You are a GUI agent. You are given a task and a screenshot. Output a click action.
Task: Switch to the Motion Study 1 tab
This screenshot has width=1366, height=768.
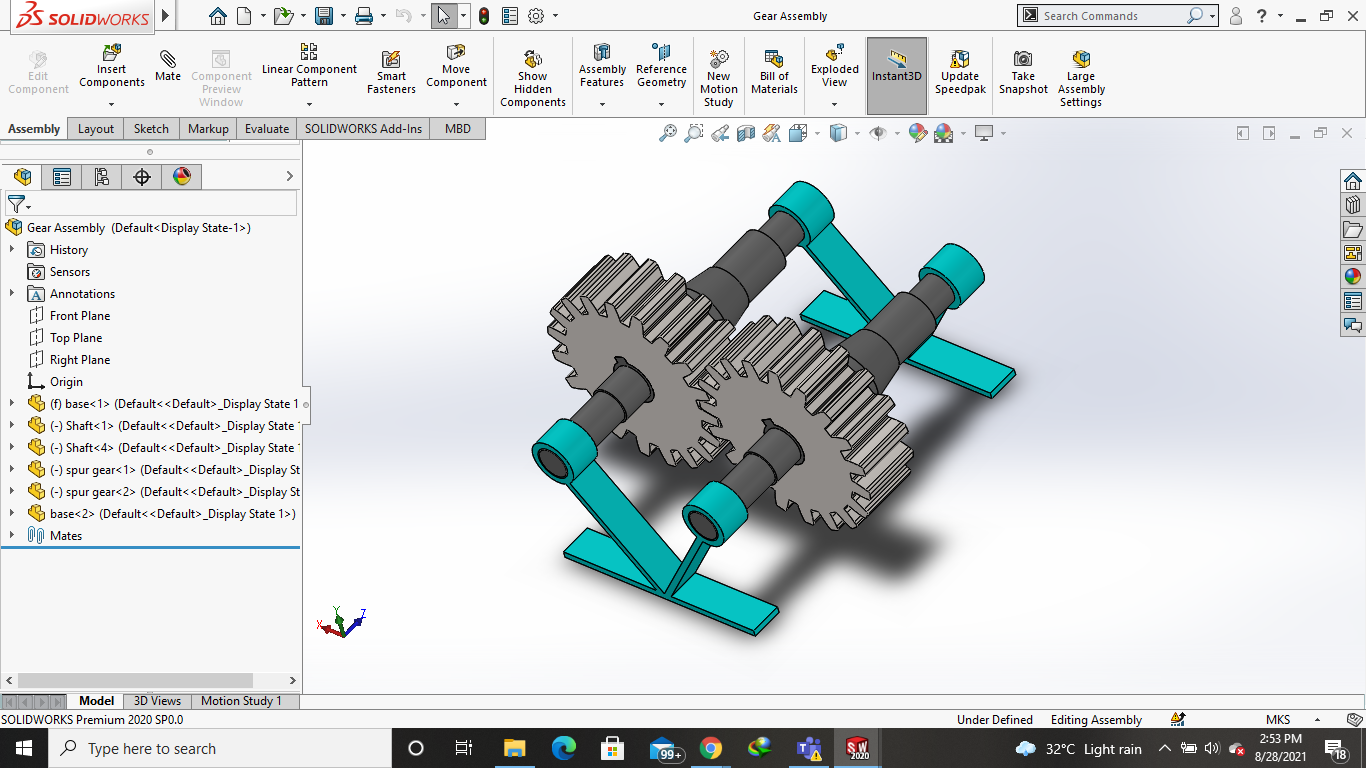coord(241,701)
